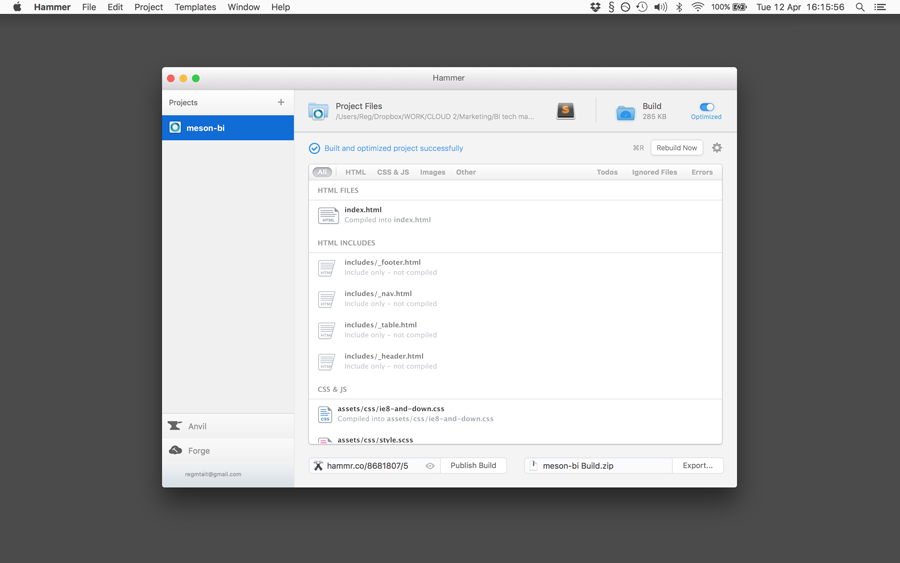Click the includes/_nav.html file icon
This screenshot has height=563, width=900.
click(x=327, y=299)
